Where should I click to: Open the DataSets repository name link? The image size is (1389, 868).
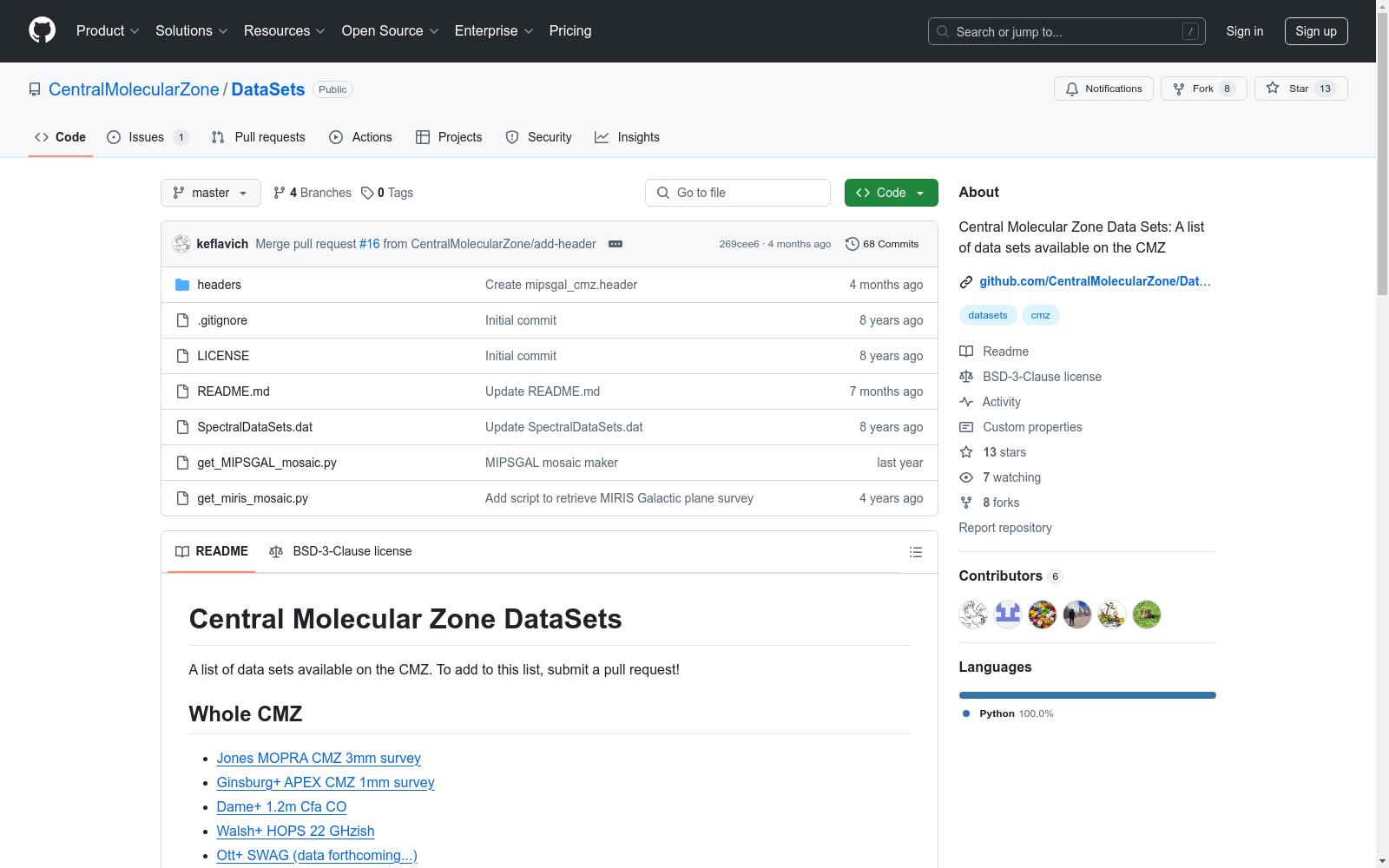268,89
